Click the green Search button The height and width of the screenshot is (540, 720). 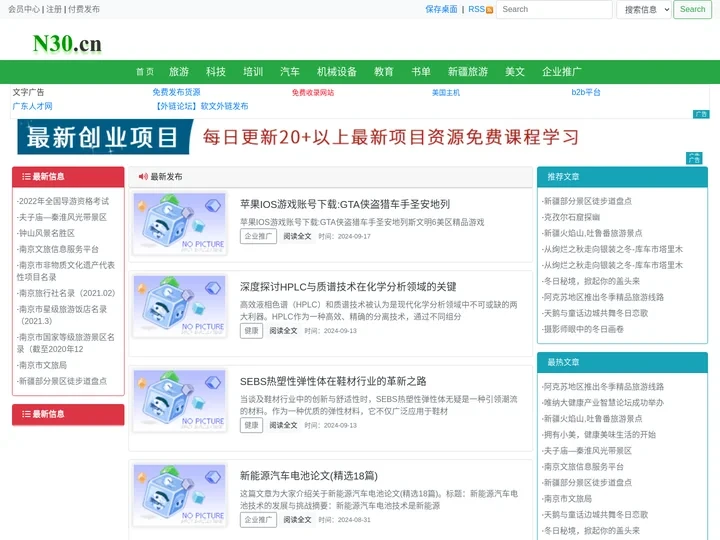coord(692,9)
